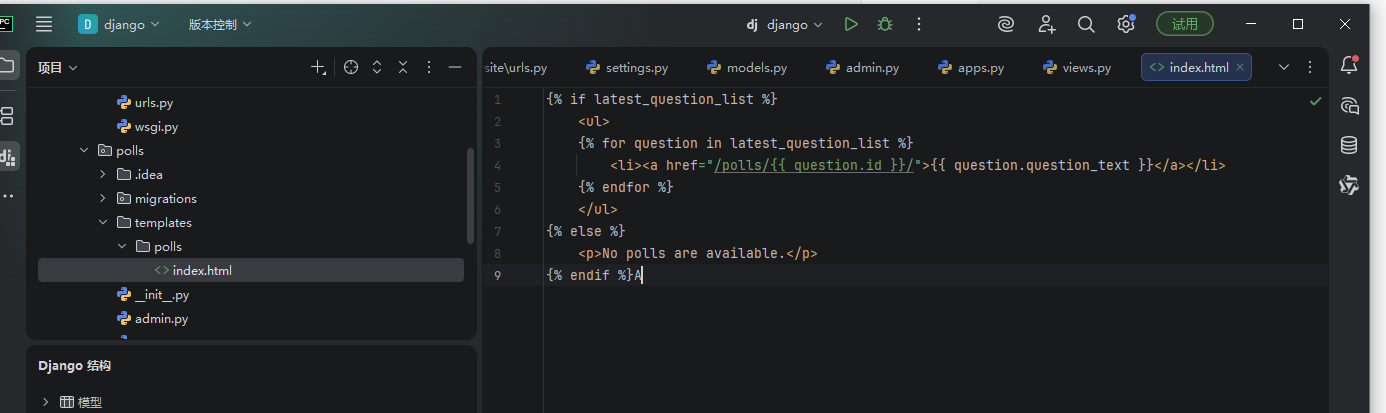Expand the migrations folder
The width and height of the screenshot is (1386, 413).
point(103,199)
